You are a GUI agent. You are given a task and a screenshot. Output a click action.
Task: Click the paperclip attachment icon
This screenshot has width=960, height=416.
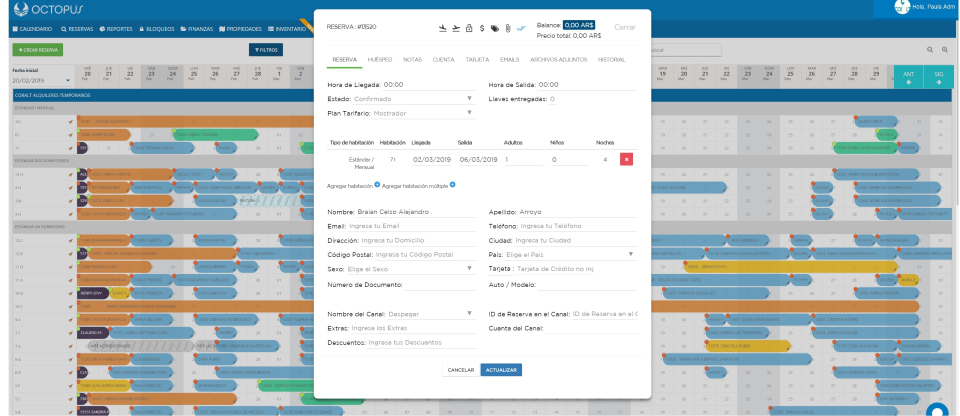tap(507, 27)
